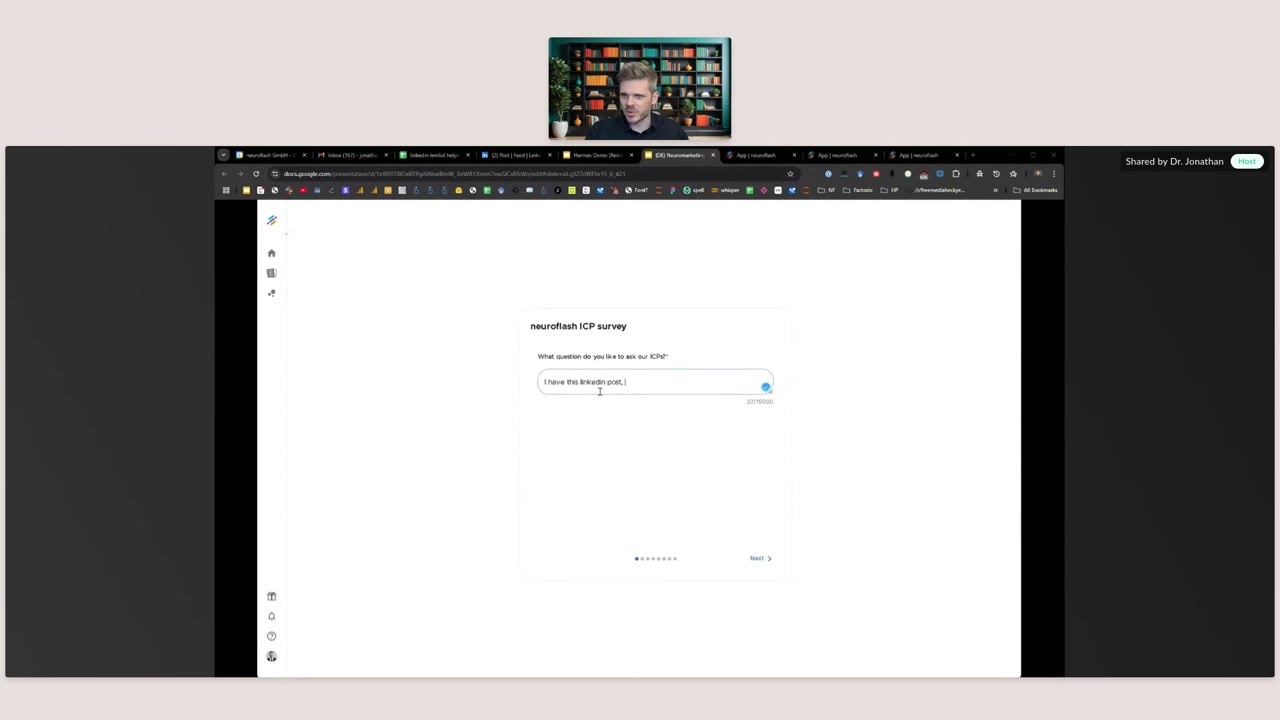Screen dimensions: 1280x720
Task: Click the Next button
Action: pos(760,558)
